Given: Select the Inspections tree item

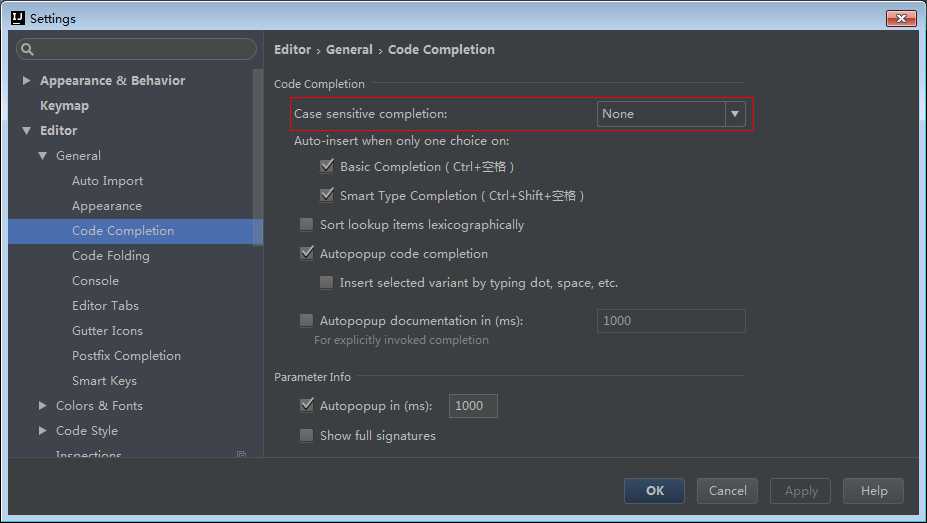Looking at the screenshot, I should point(89,454).
